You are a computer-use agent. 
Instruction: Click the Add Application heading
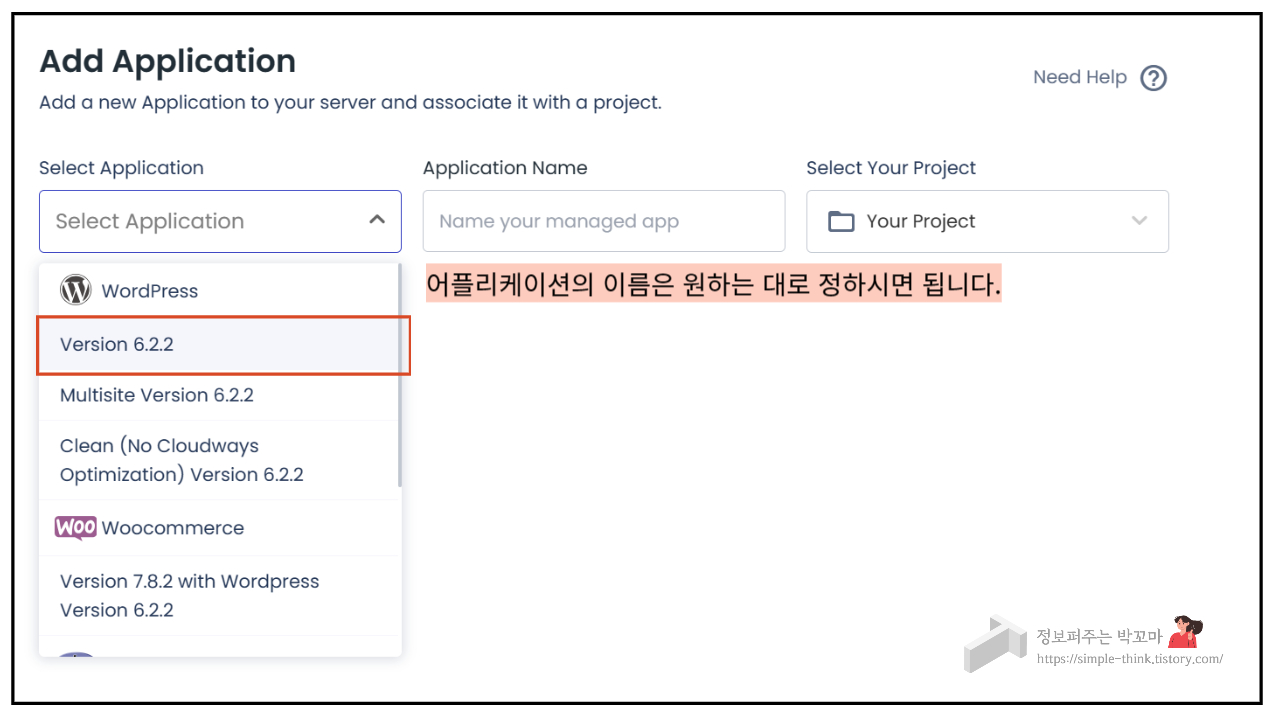pos(168,61)
